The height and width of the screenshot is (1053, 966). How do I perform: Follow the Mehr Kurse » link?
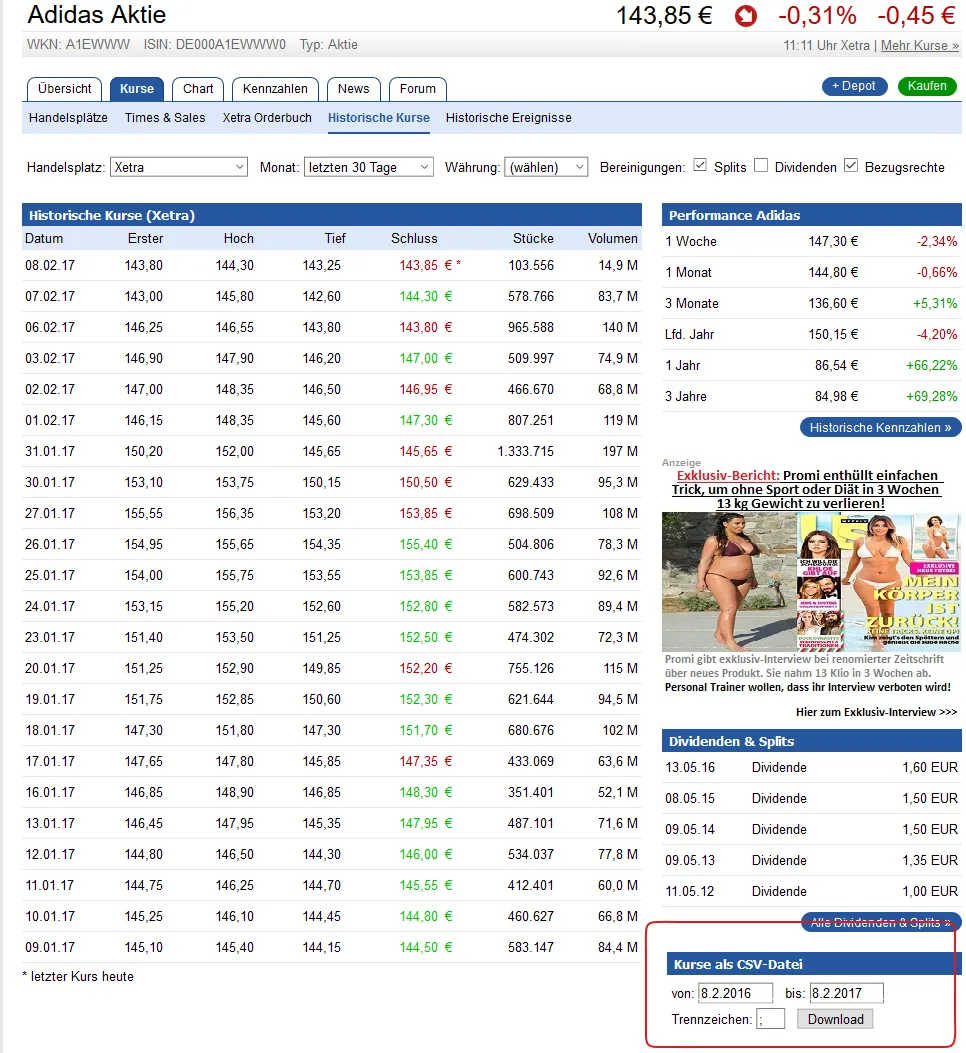(920, 45)
